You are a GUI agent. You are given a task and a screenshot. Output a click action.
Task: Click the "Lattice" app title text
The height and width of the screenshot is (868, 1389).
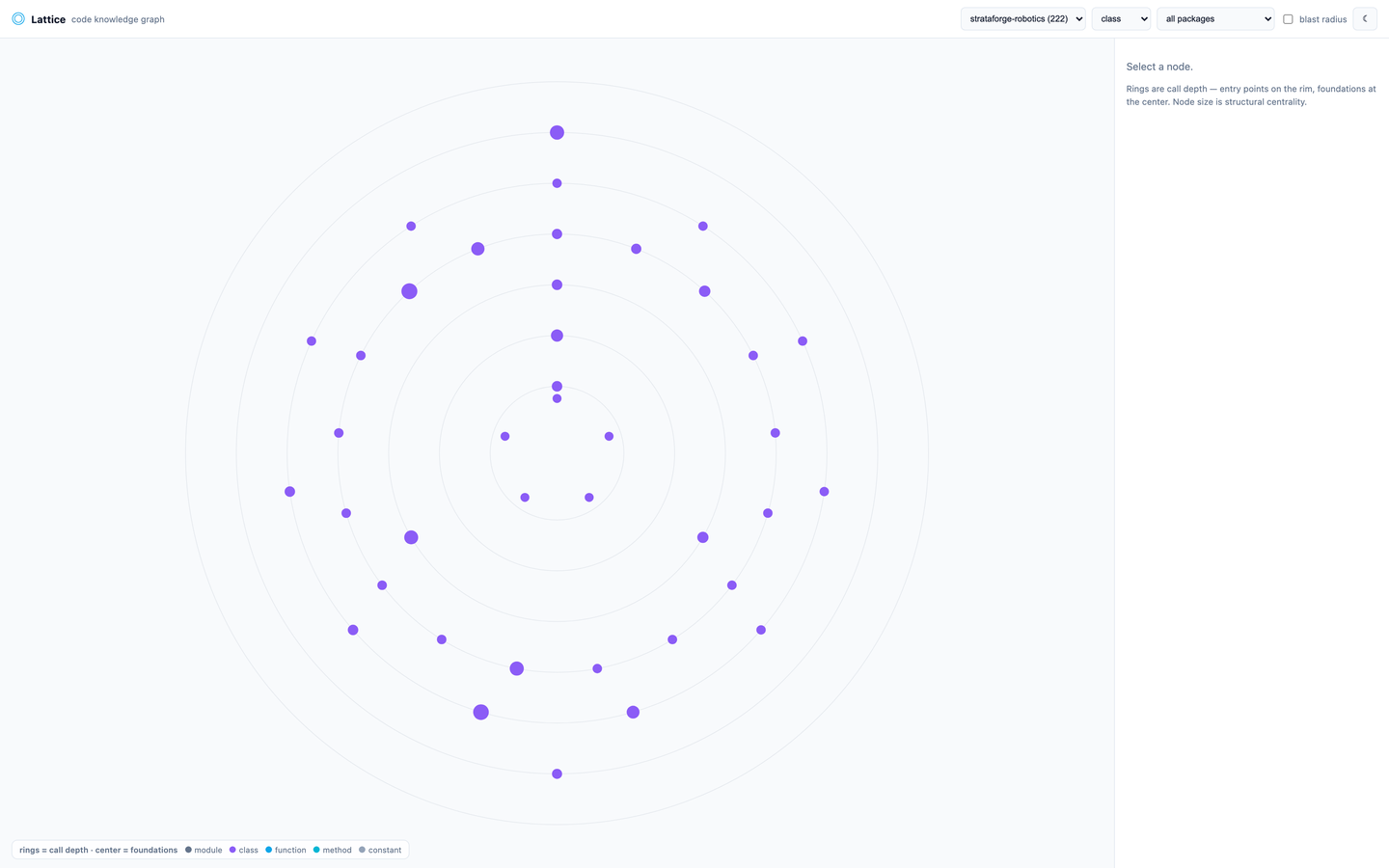coord(48,19)
